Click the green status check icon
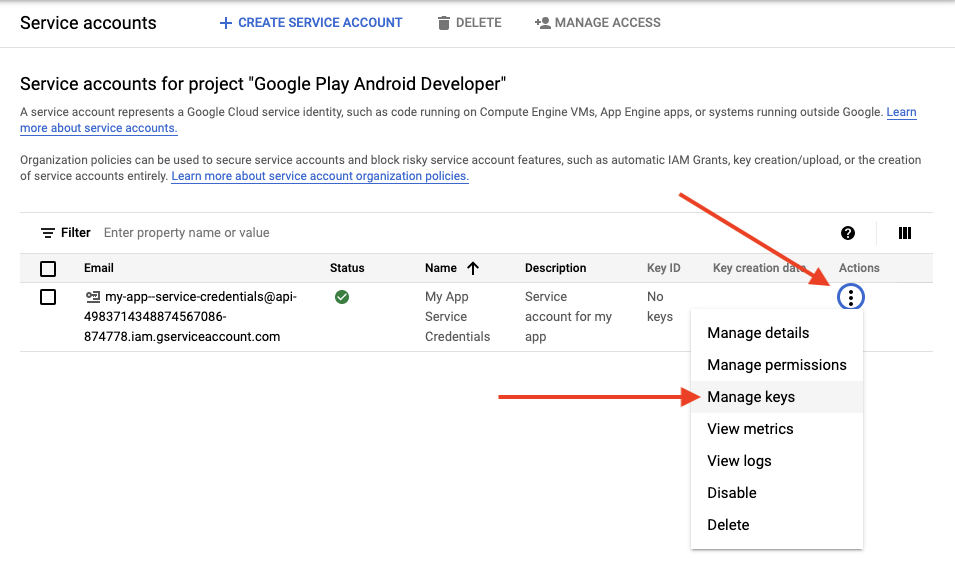955x568 pixels. 342,297
